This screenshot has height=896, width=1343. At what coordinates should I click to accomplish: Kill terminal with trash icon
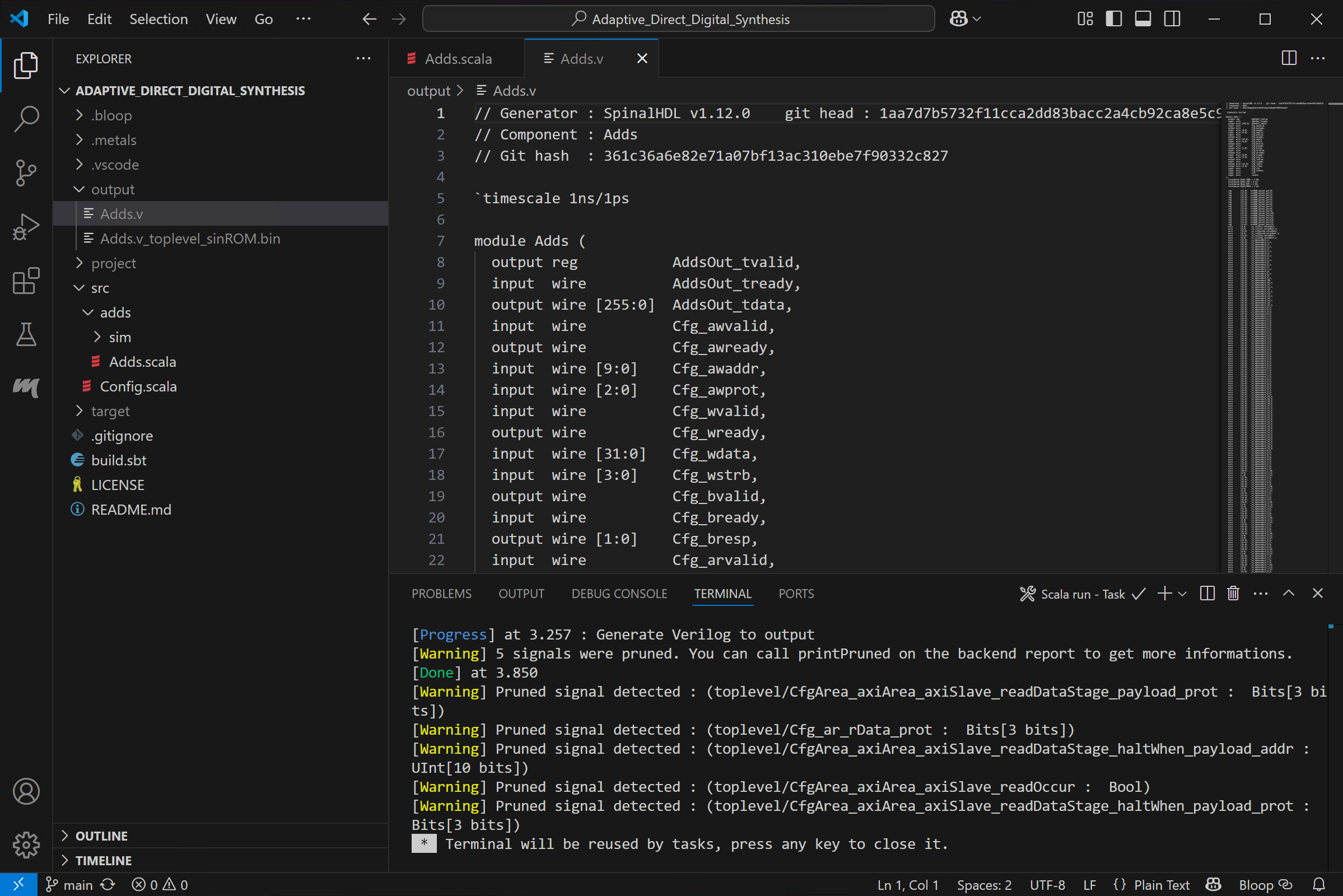(1233, 594)
